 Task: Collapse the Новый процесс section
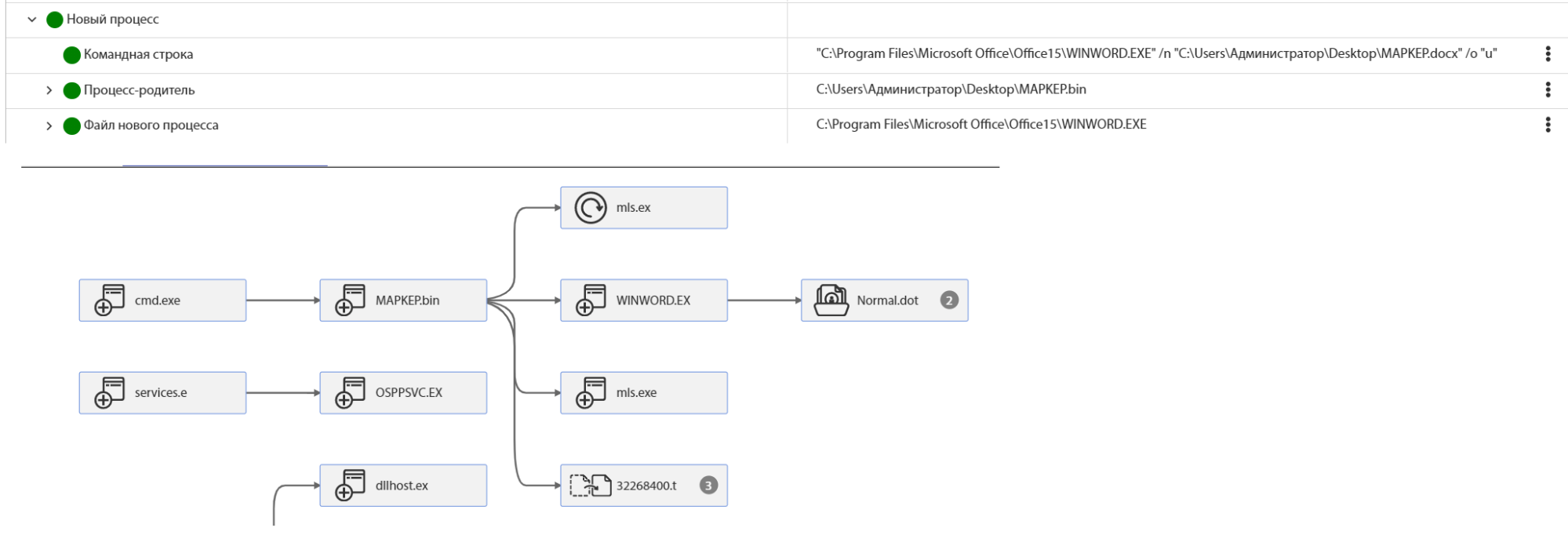[32, 20]
